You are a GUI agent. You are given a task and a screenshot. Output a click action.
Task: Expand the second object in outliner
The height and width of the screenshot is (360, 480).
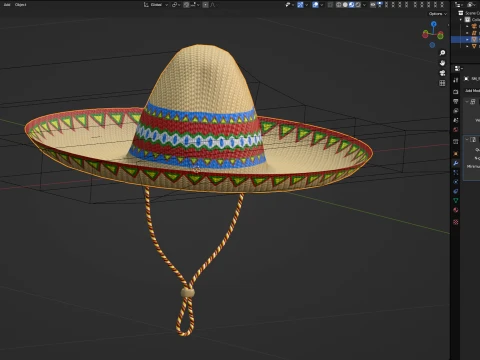[x=467, y=33]
